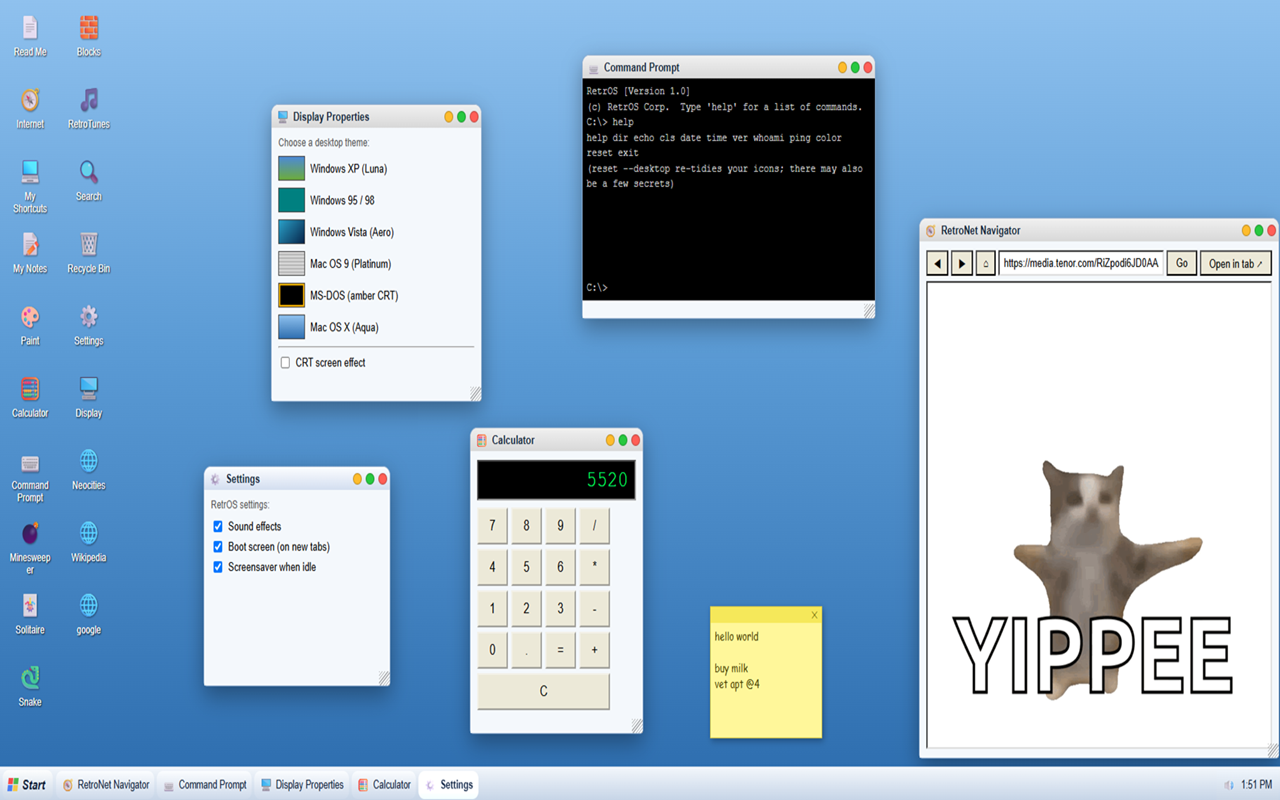This screenshot has width=1280, height=800.
Task: Click the sticky note text 'buy milk'
Action: 731,668
